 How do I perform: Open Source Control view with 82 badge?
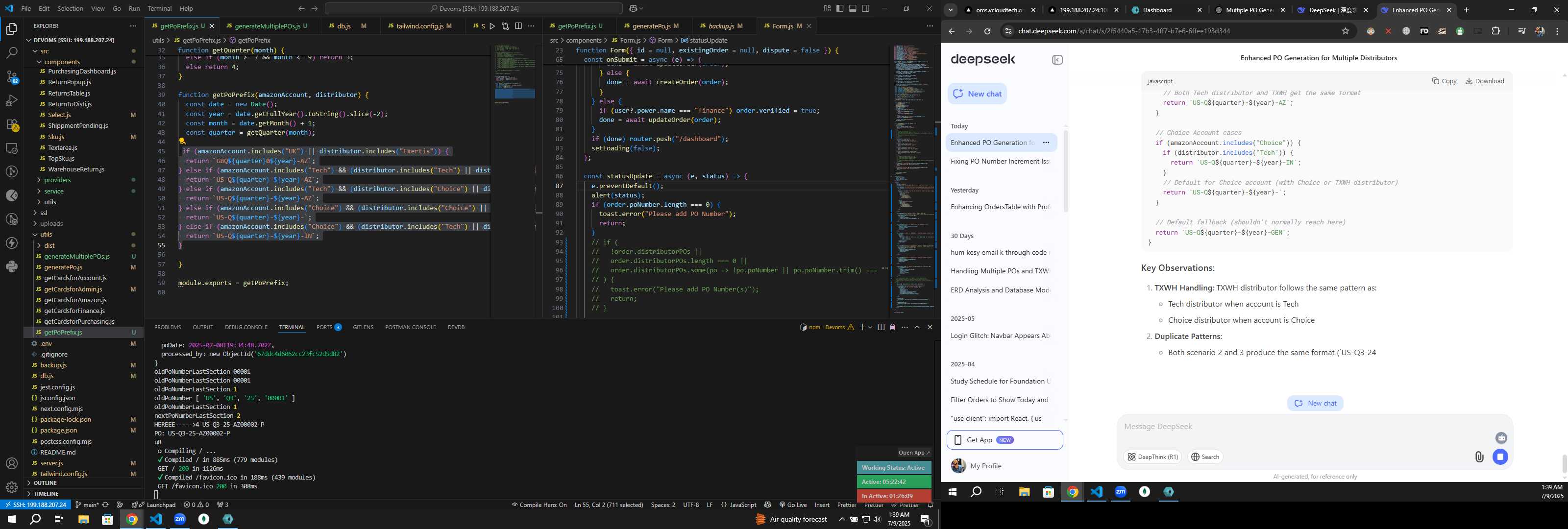tap(12, 77)
